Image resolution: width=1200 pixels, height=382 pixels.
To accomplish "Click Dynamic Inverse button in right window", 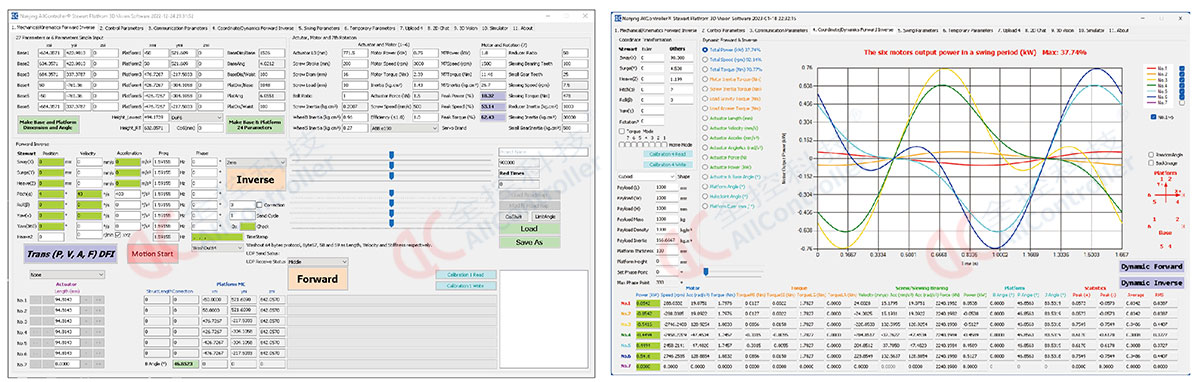I will [1152, 282].
